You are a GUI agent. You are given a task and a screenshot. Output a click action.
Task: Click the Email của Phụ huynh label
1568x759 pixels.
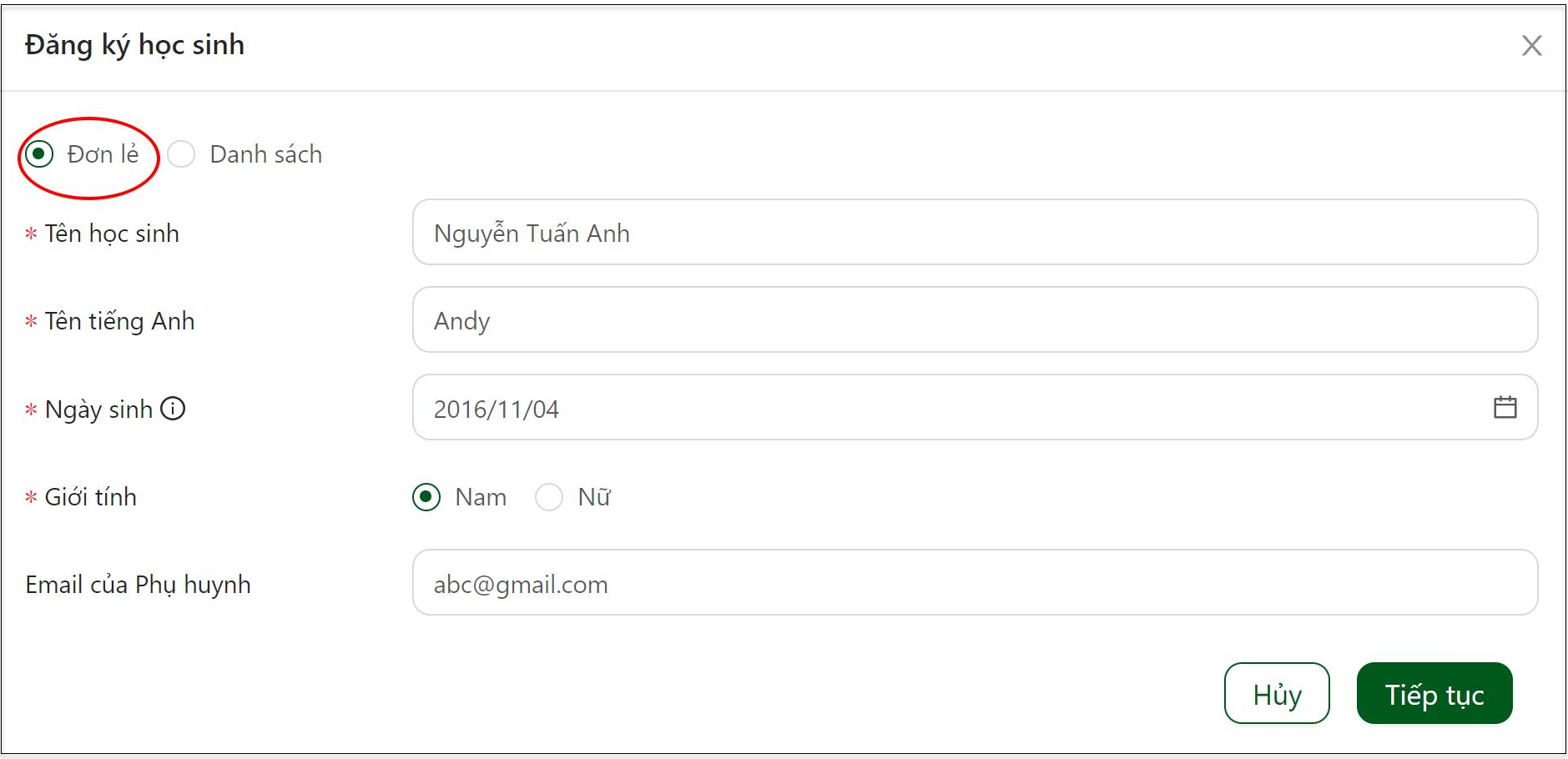coord(138,585)
